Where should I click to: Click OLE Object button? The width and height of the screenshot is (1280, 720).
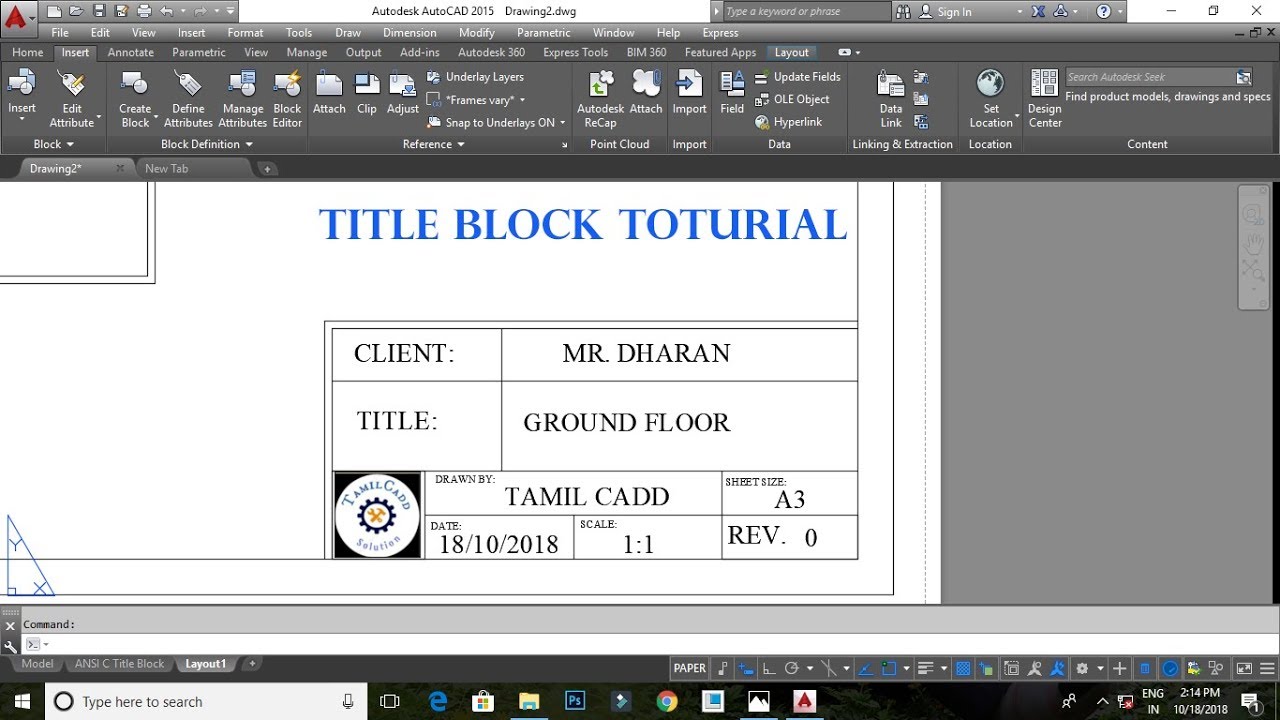[x=791, y=100]
